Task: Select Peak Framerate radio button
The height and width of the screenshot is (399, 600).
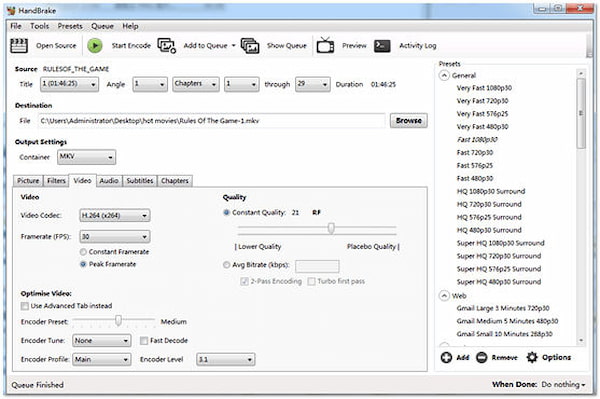Action: point(83,264)
